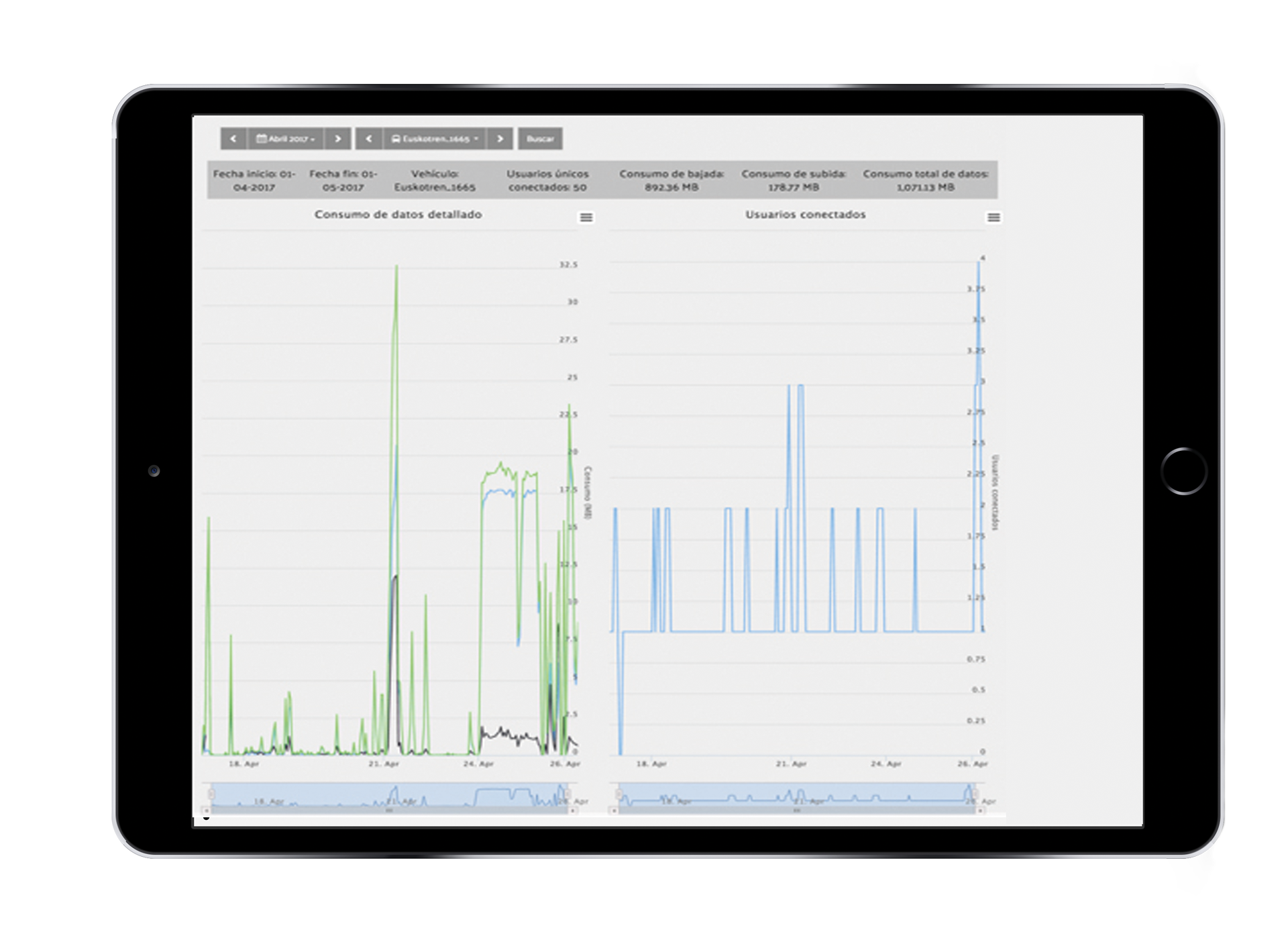1288x938 pixels.
Task: Click the 'Usuarios conectados' vertical axis title
Action: coord(995,492)
